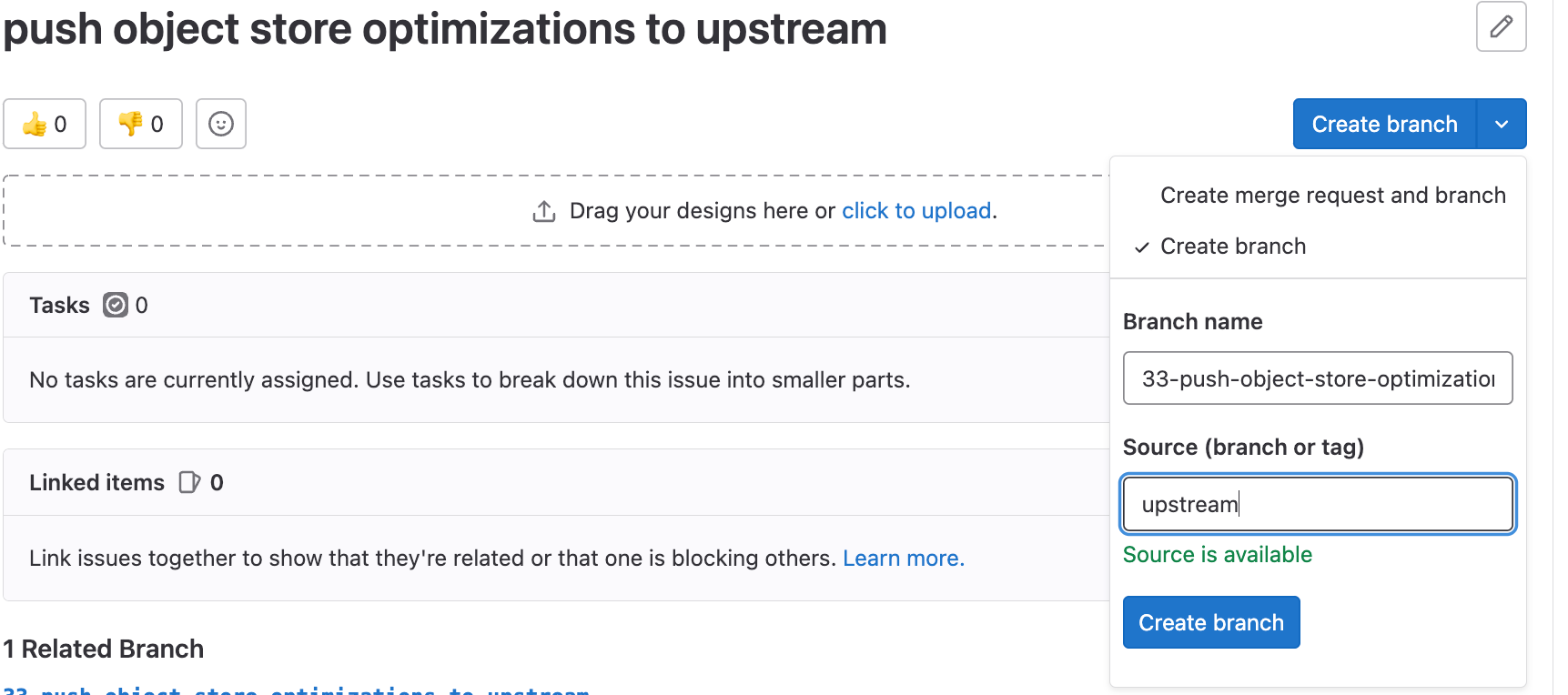Click the design upload drop zone
Screen dimensions: 1568x695
[x=273, y=211]
